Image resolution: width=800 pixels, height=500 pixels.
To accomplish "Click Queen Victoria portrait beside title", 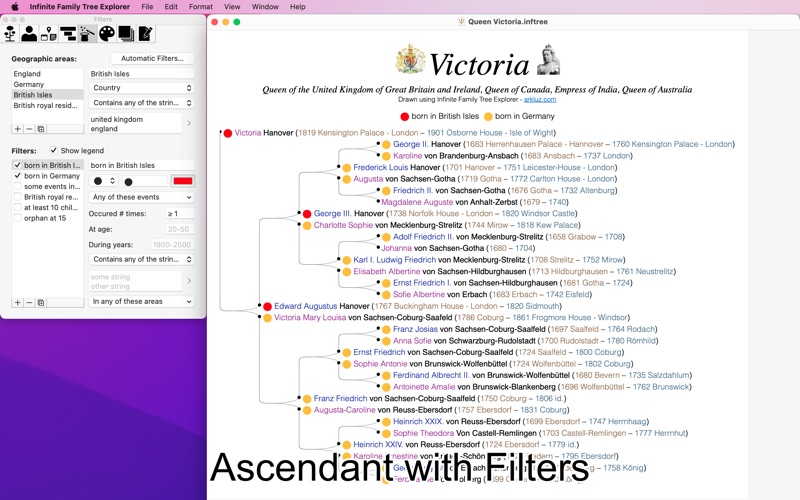I will pyautogui.click(x=548, y=60).
